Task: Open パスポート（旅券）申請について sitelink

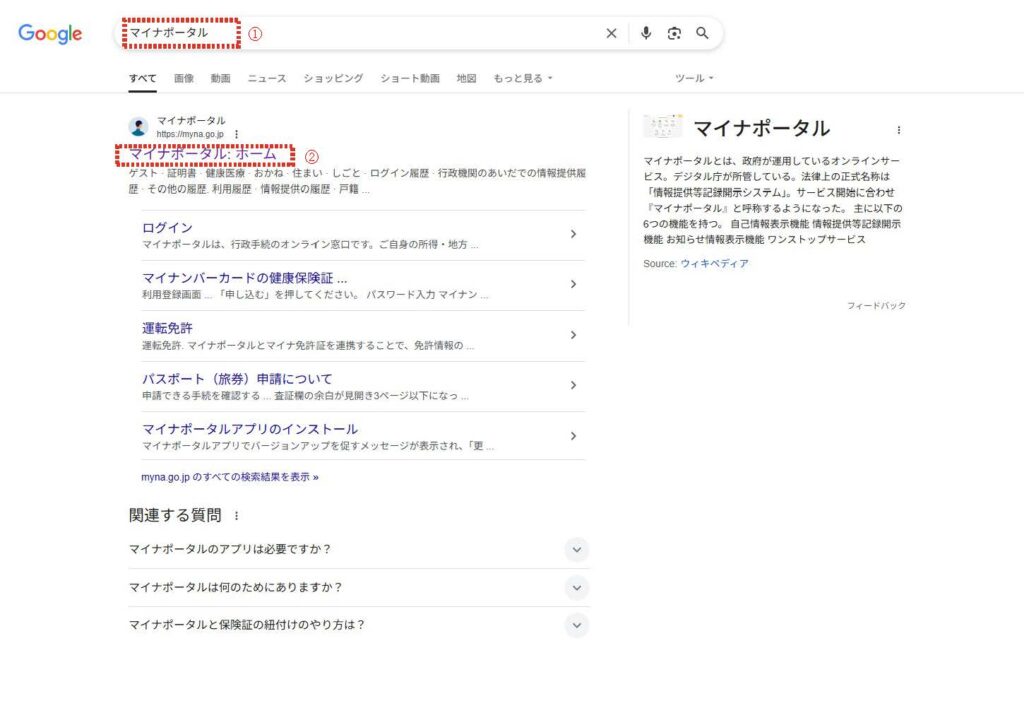Action: click(x=237, y=379)
